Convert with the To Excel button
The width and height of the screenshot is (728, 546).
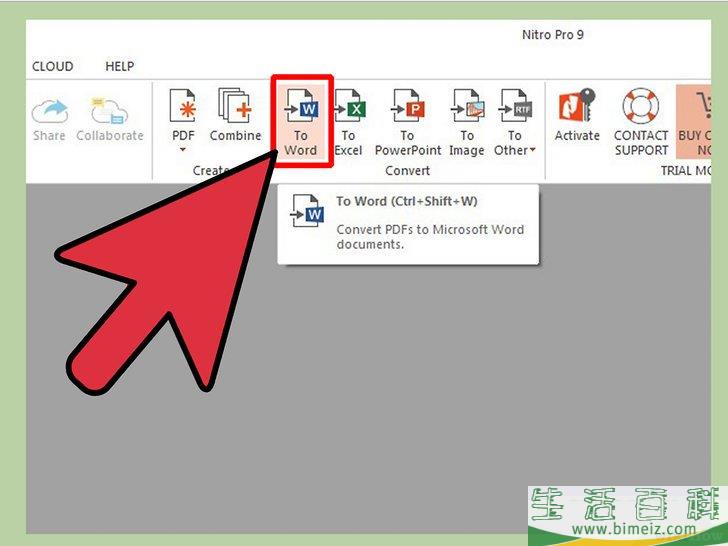click(x=348, y=123)
